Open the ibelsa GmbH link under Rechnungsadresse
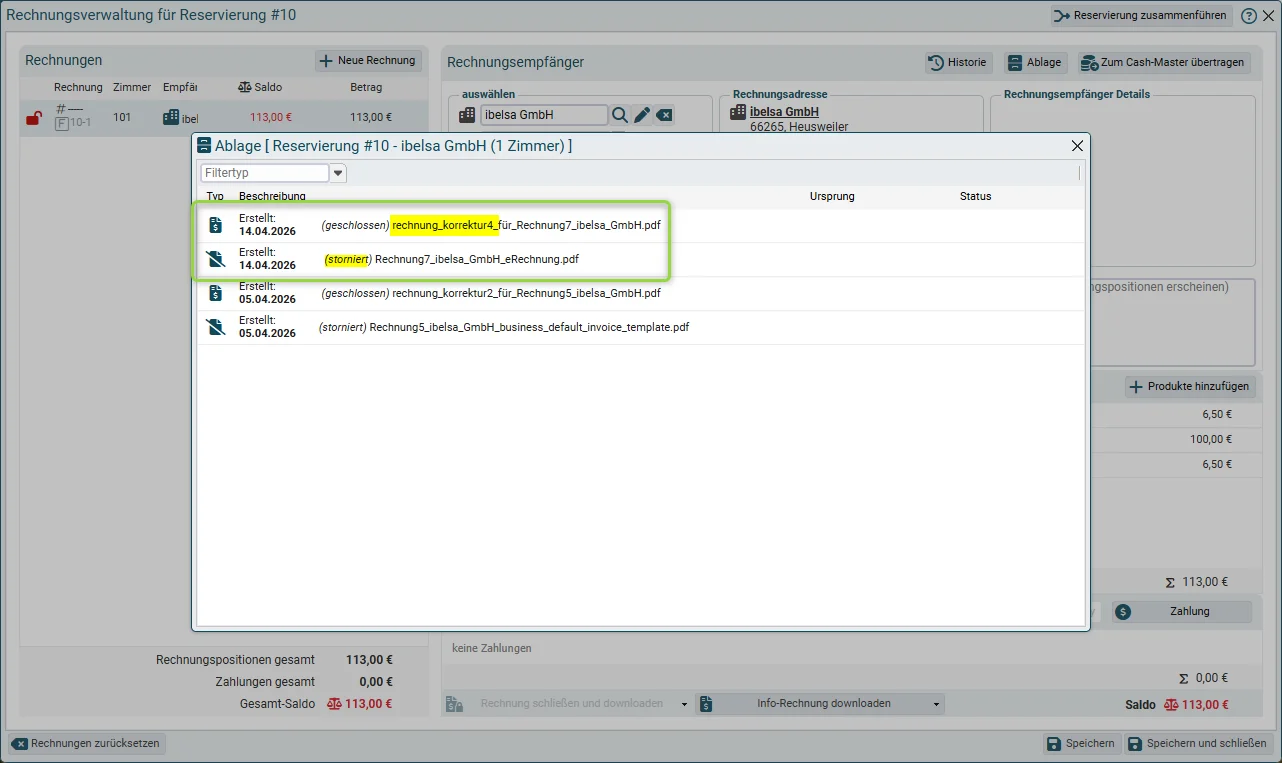The image size is (1282, 763). click(x=784, y=112)
